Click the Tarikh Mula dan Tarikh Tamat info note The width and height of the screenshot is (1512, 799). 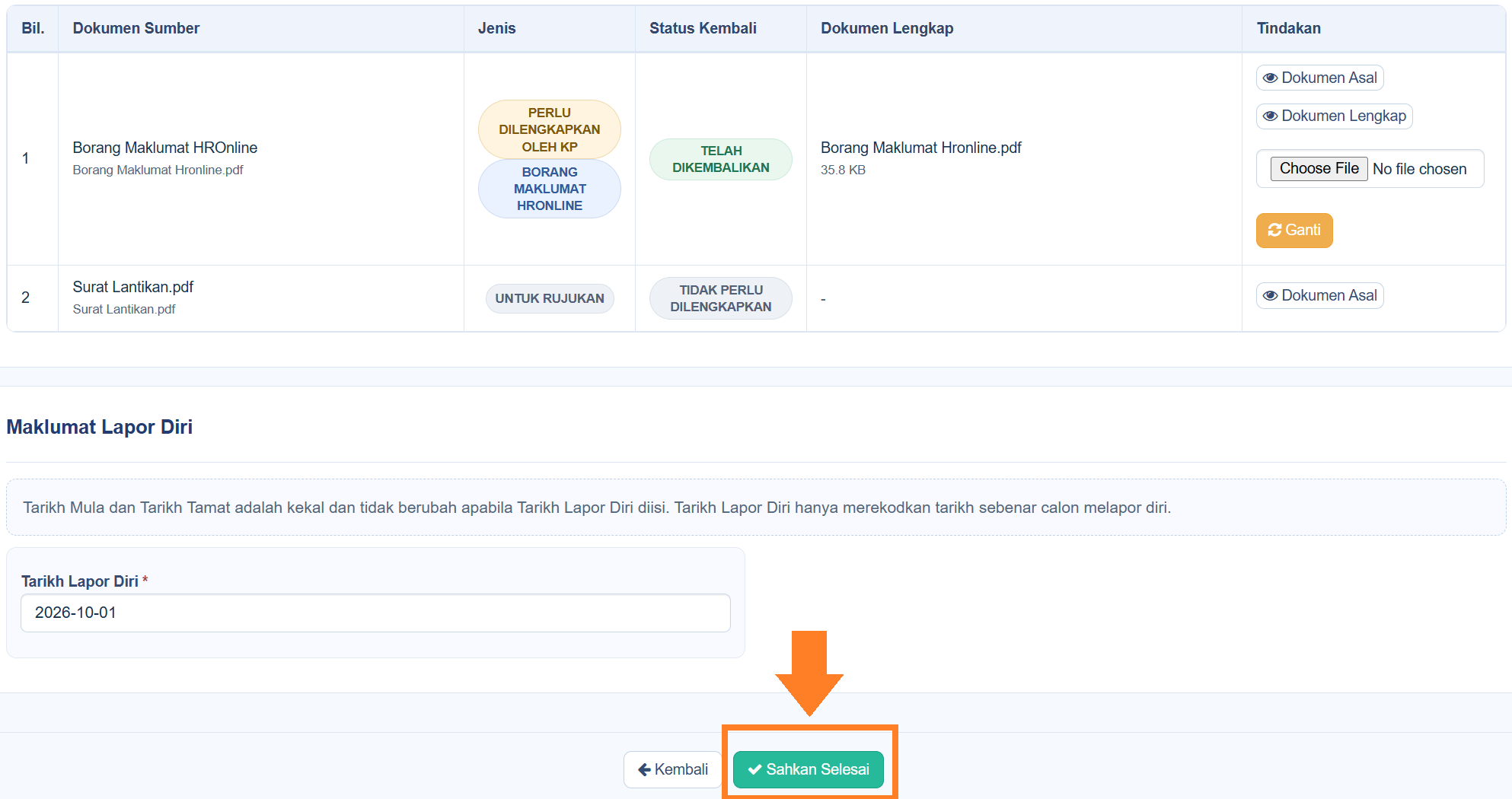[755, 508]
